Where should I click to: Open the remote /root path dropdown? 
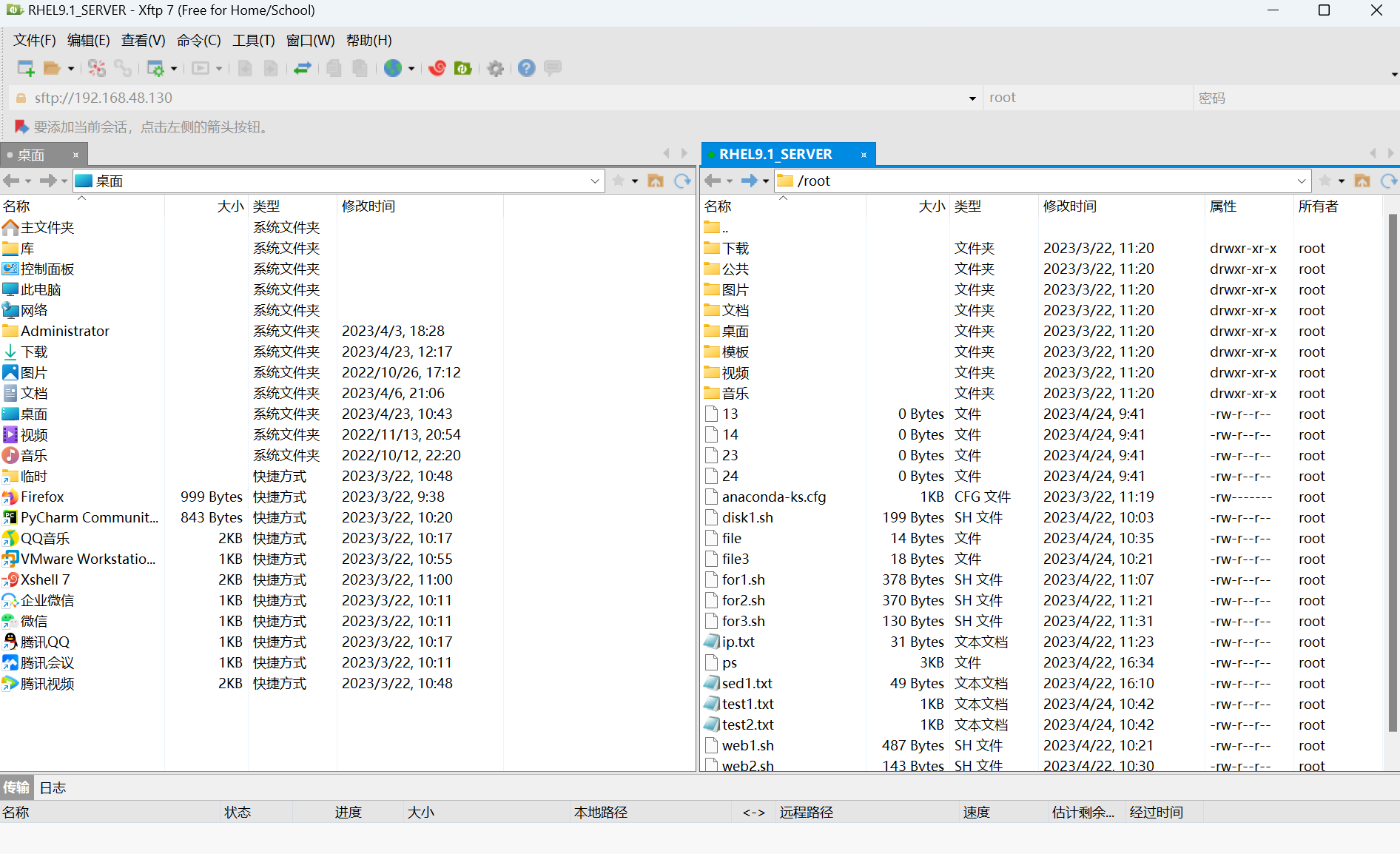(1302, 181)
